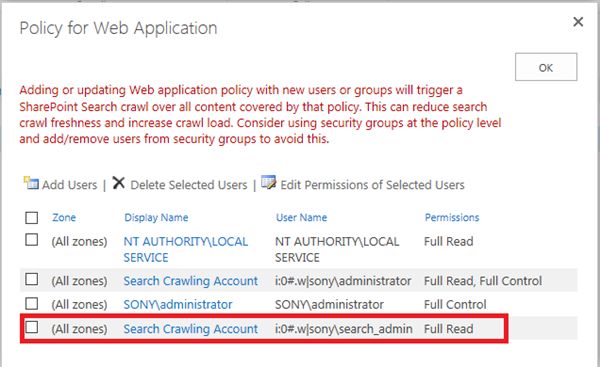Click the Full Read cell of search_admin row
The image size is (600, 367).
pyautogui.click(x=448, y=329)
